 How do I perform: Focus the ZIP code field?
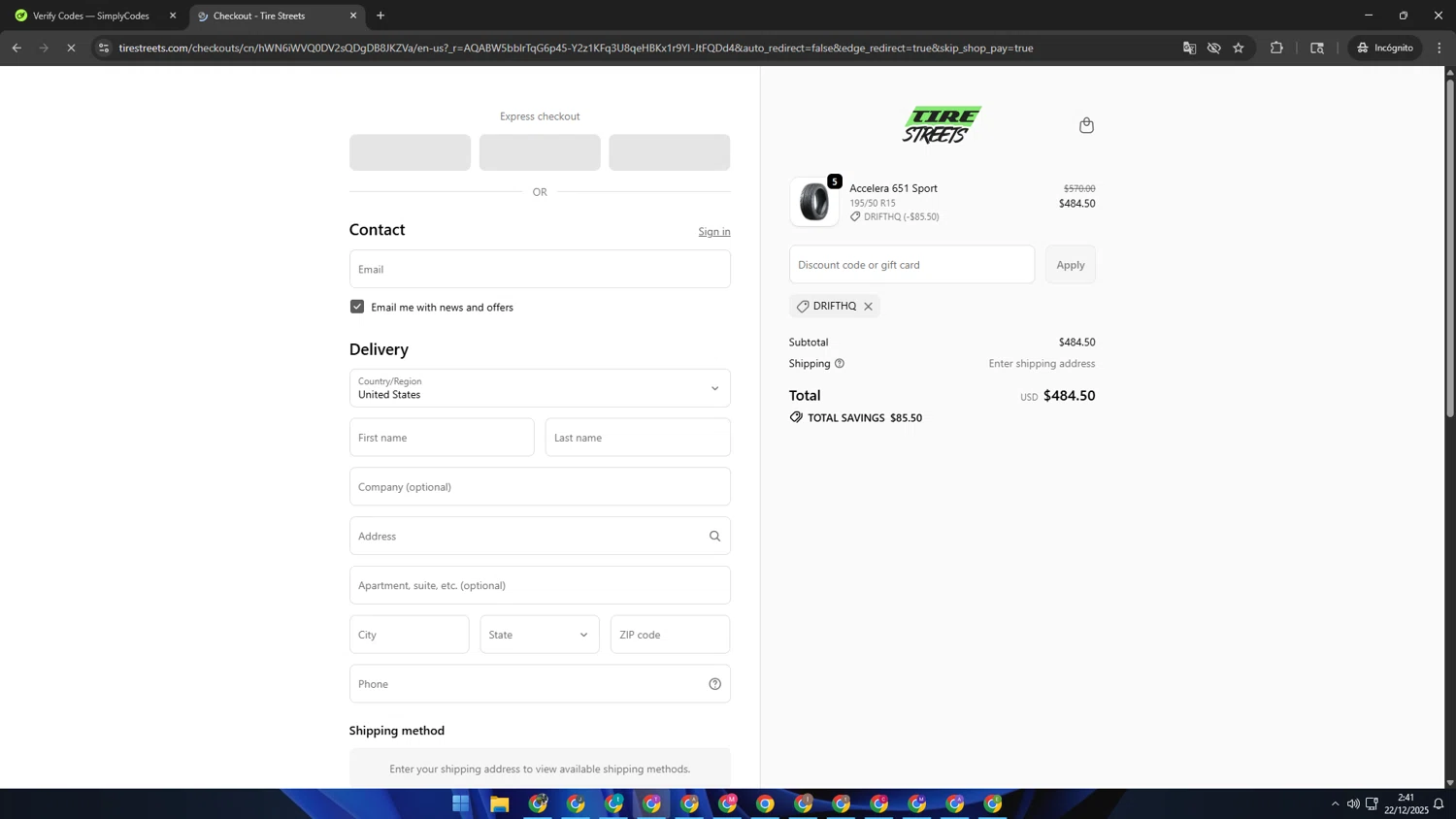click(x=670, y=635)
